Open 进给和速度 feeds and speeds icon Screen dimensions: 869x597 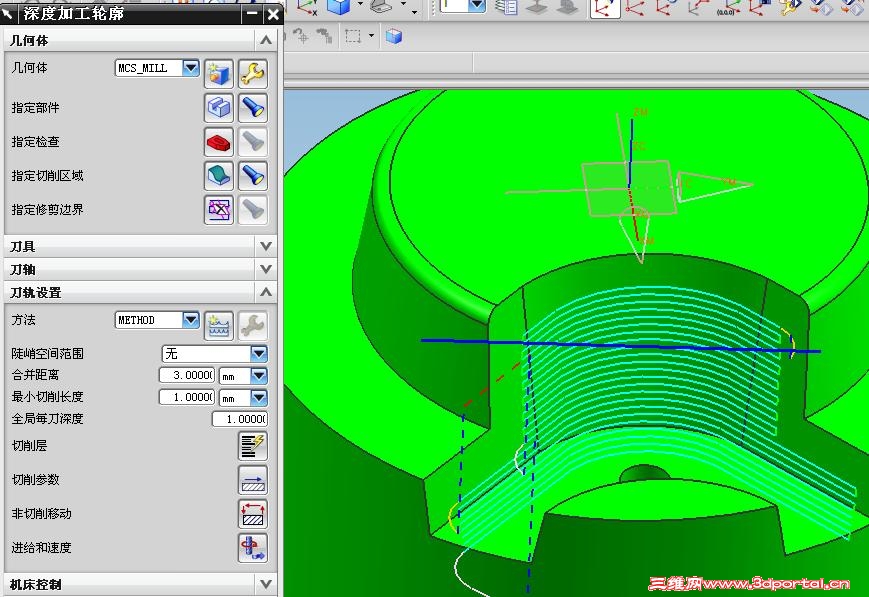tap(253, 548)
